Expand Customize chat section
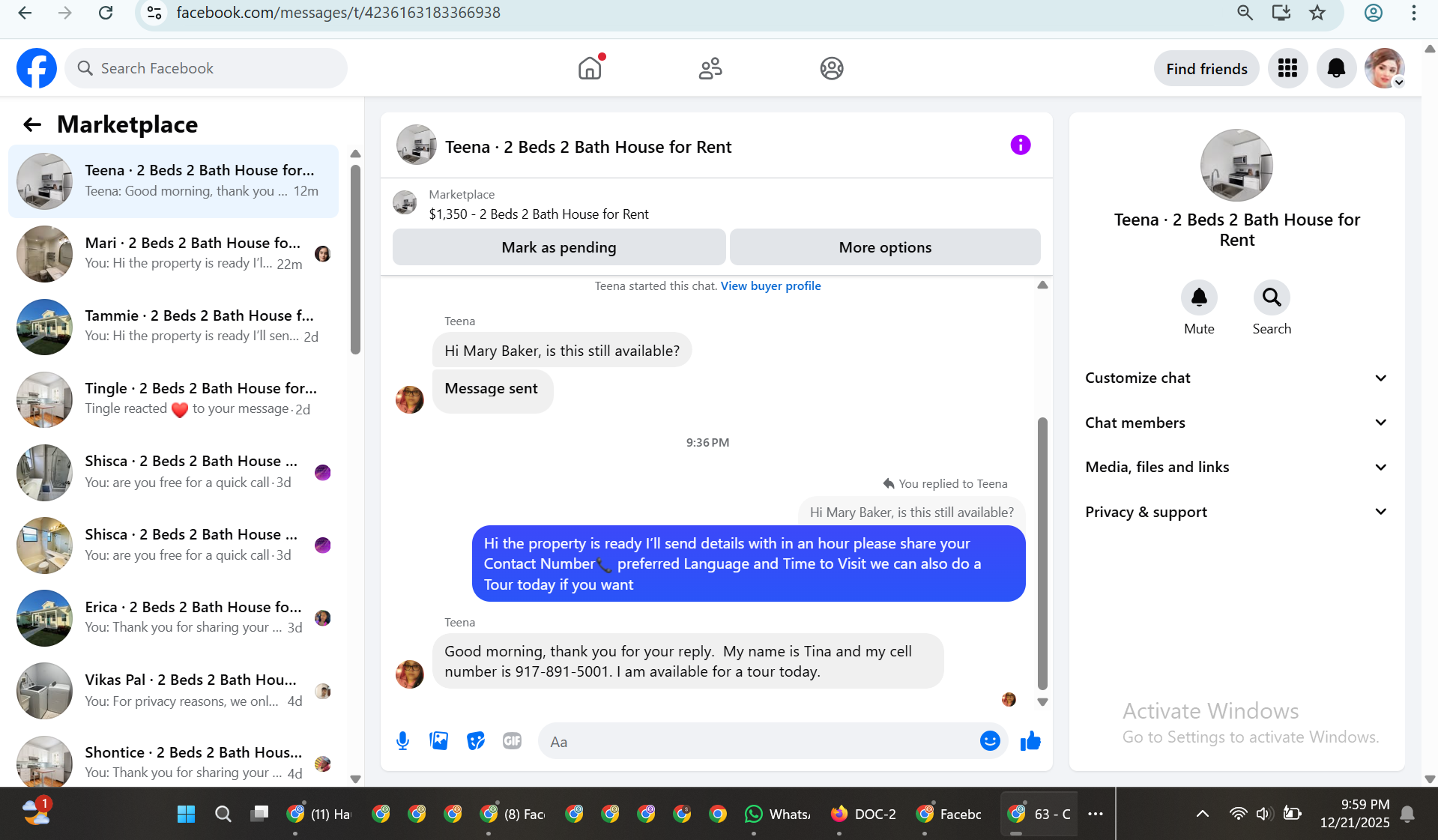The width and height of the screenshot is (1438, 840). tap(1236, 378)
